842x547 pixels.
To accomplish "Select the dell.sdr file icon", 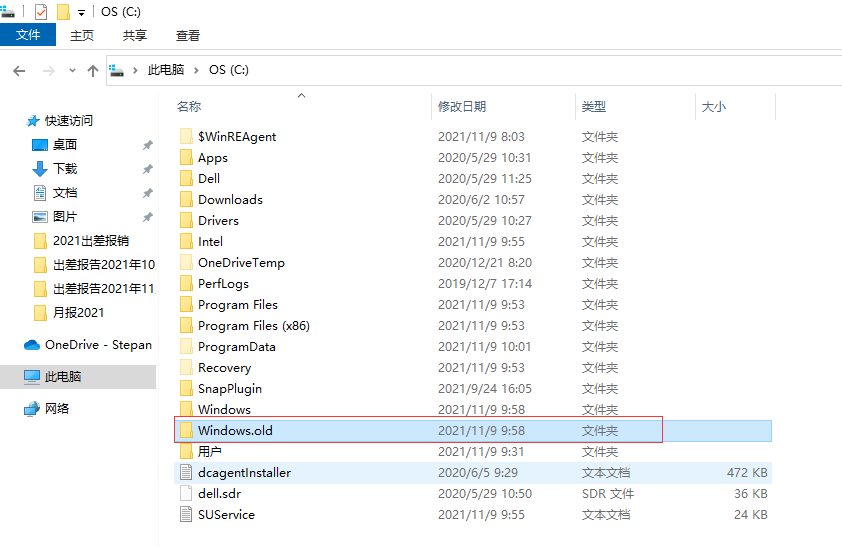I will [185, 493].
